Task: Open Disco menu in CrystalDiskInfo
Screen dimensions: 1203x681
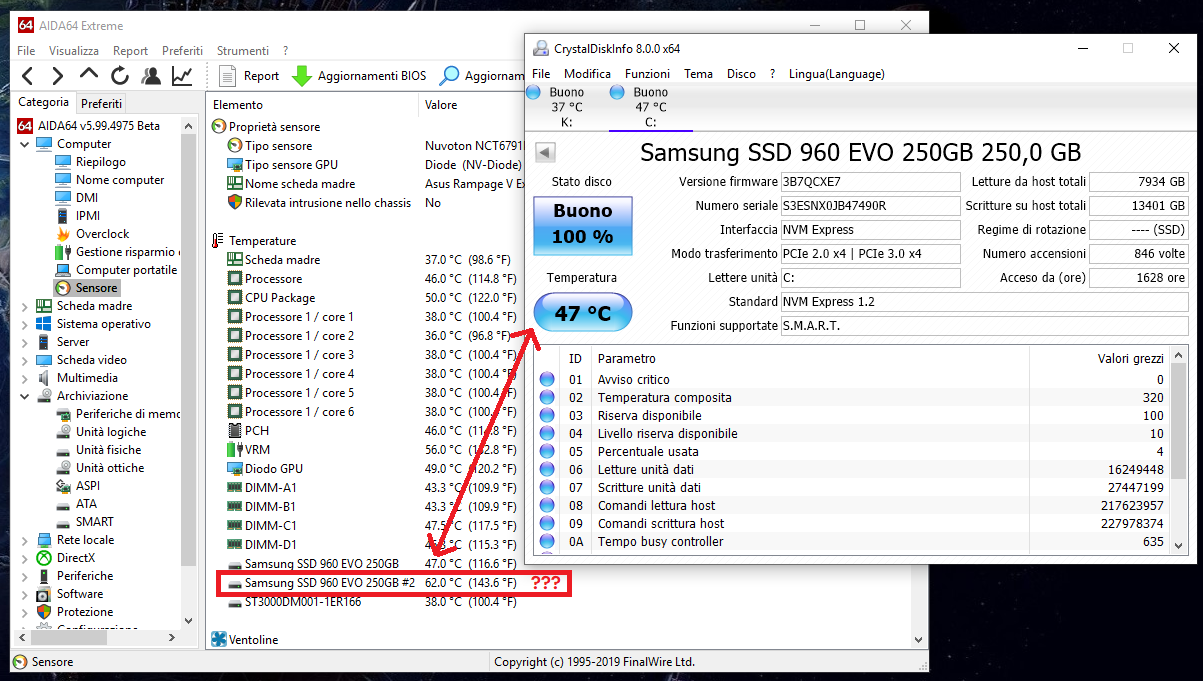Action: (741, 74)
